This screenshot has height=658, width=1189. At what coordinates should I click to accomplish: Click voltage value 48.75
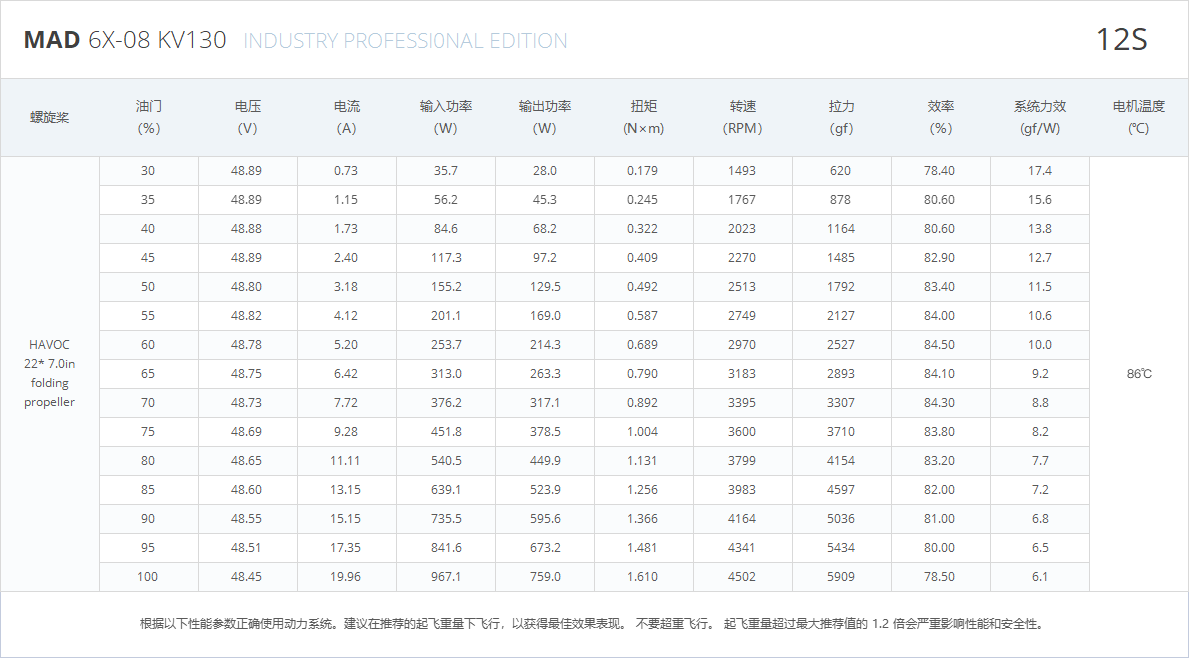[246, 374]
